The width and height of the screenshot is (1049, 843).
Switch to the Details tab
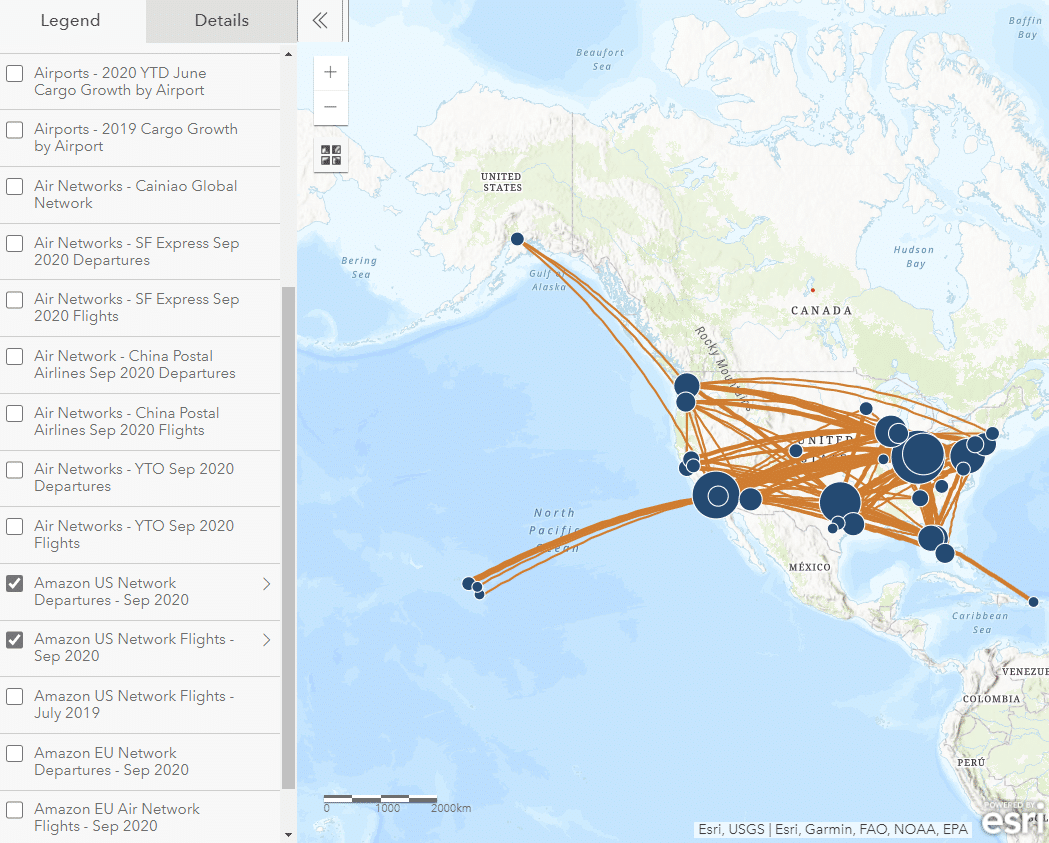tap(221, 21)
